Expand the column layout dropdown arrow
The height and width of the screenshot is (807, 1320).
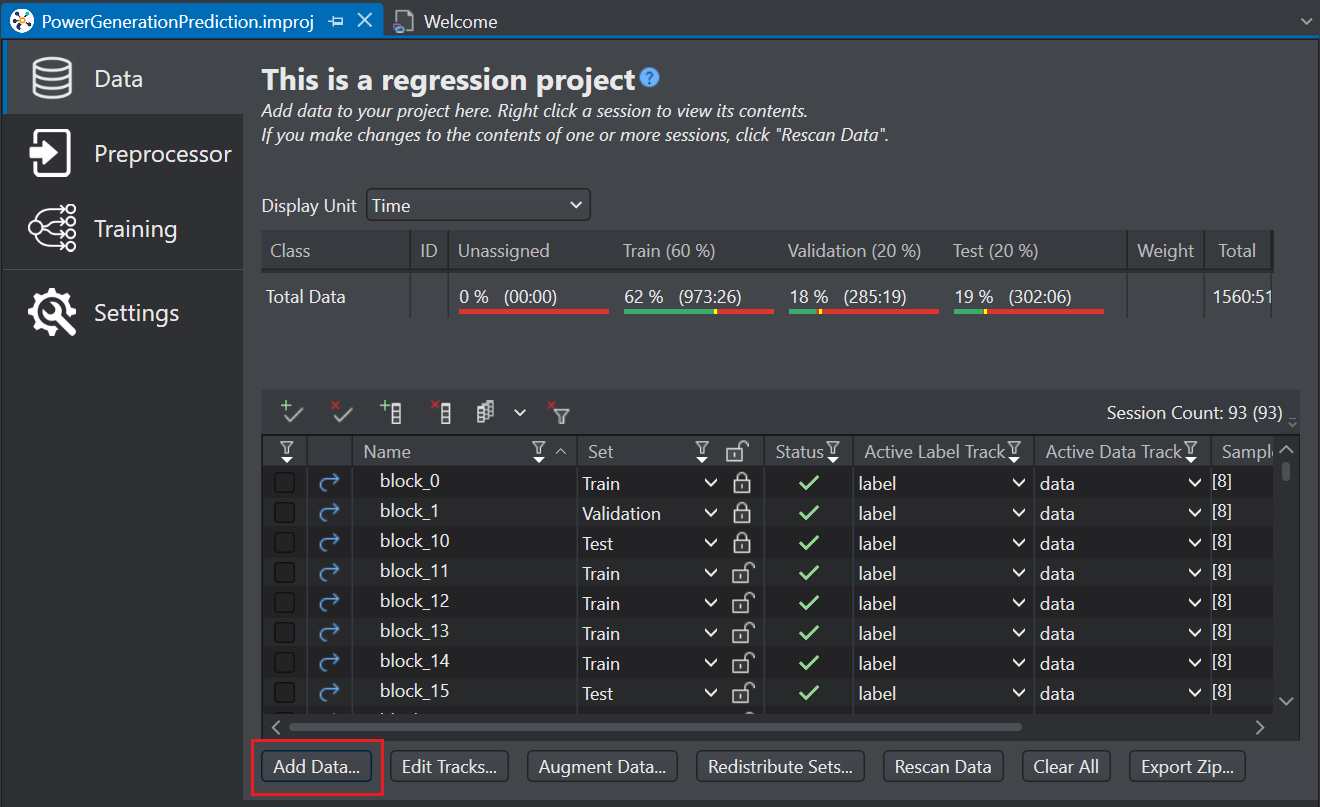coord(519,412)
